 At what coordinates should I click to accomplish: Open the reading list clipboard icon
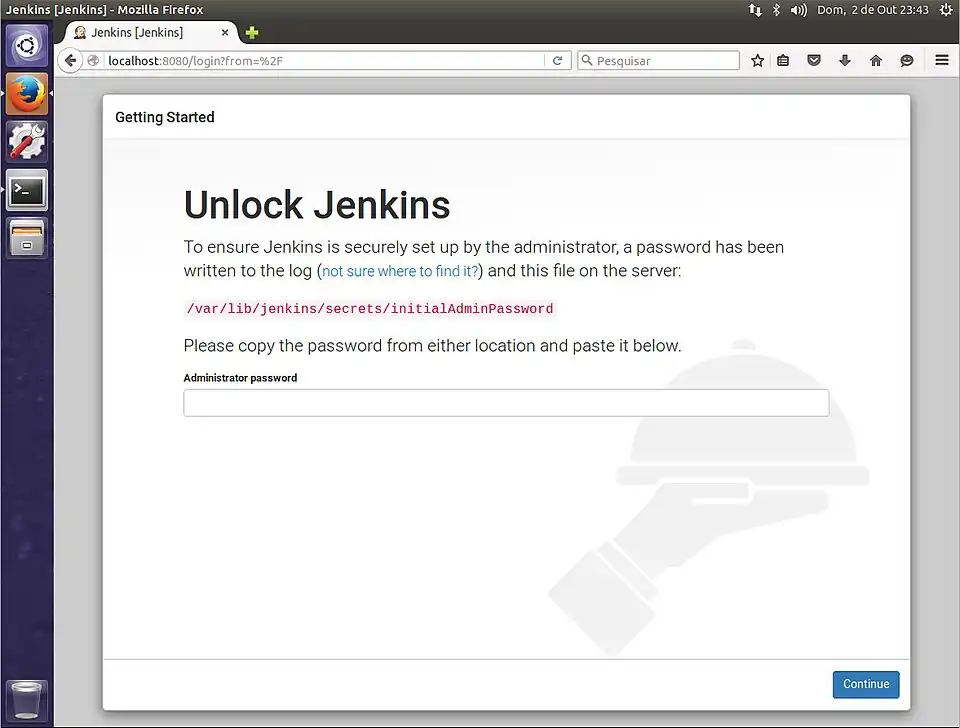point(783,60)
